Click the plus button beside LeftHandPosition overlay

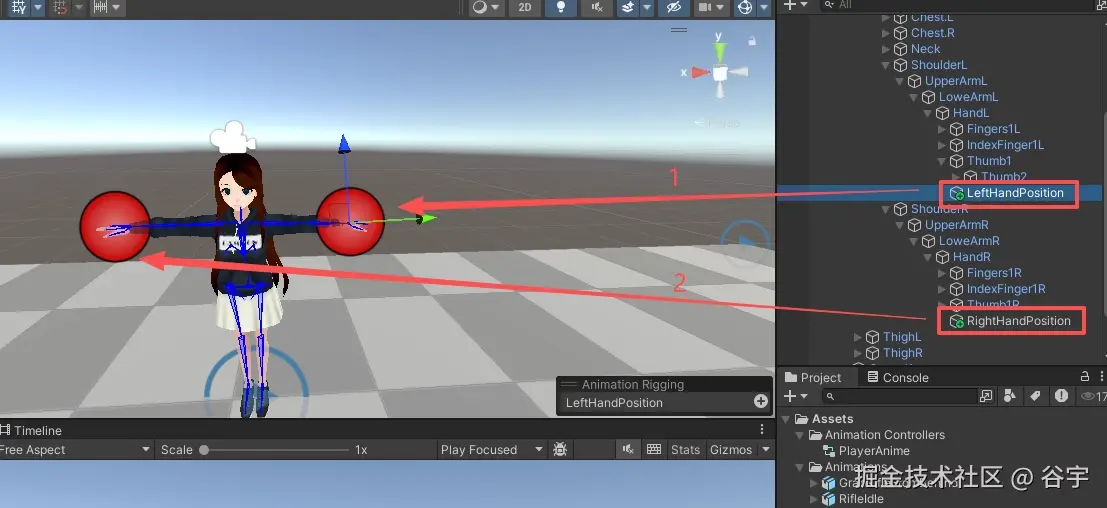(761, 401)
